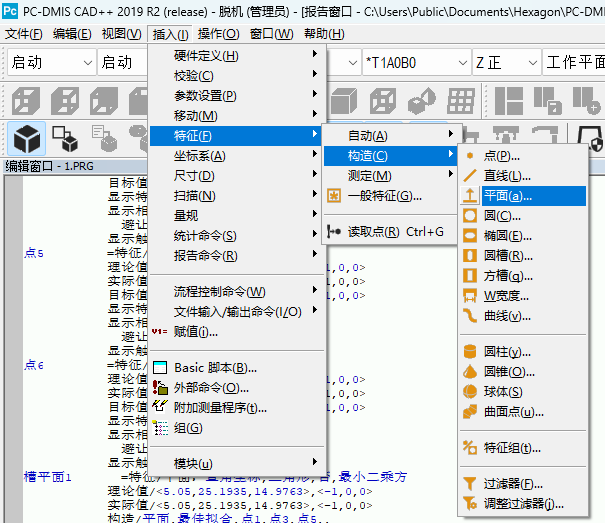This screenshot has width=605, height=523.
Task: Choose 附加测量程序(t)... icon entry
Action: point(236,408)
